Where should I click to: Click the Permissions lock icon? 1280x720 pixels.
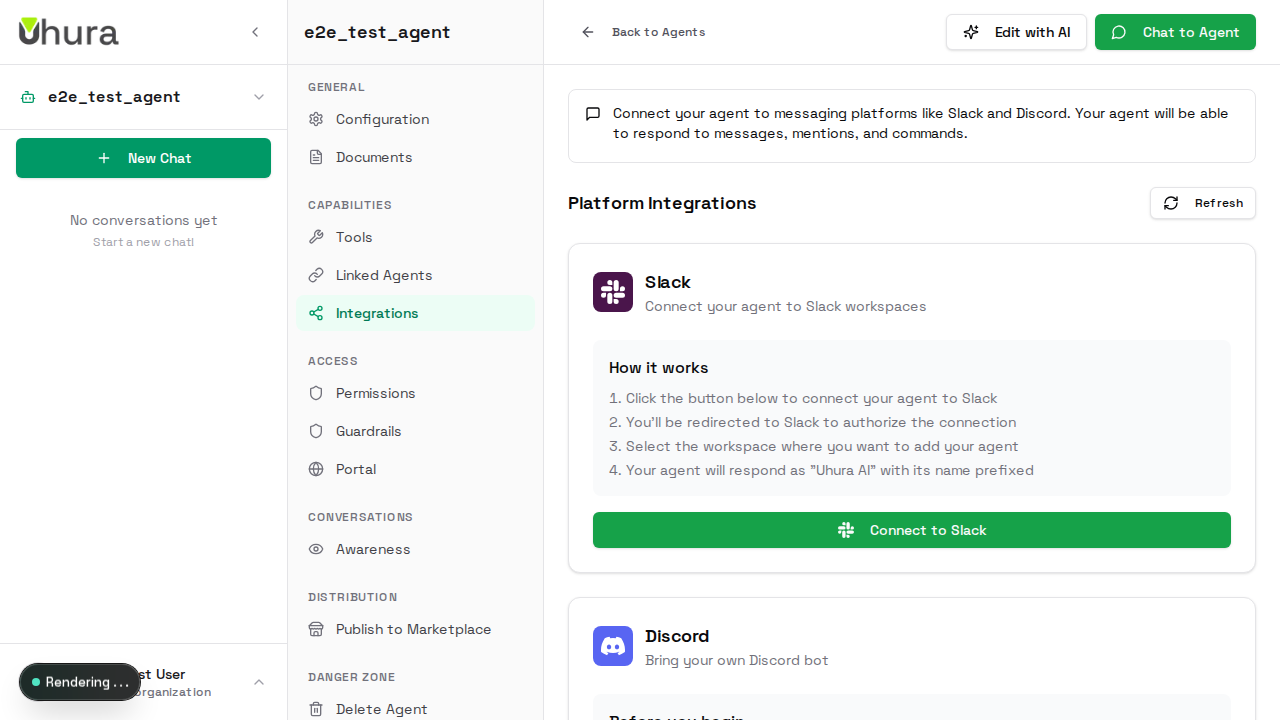315,393
